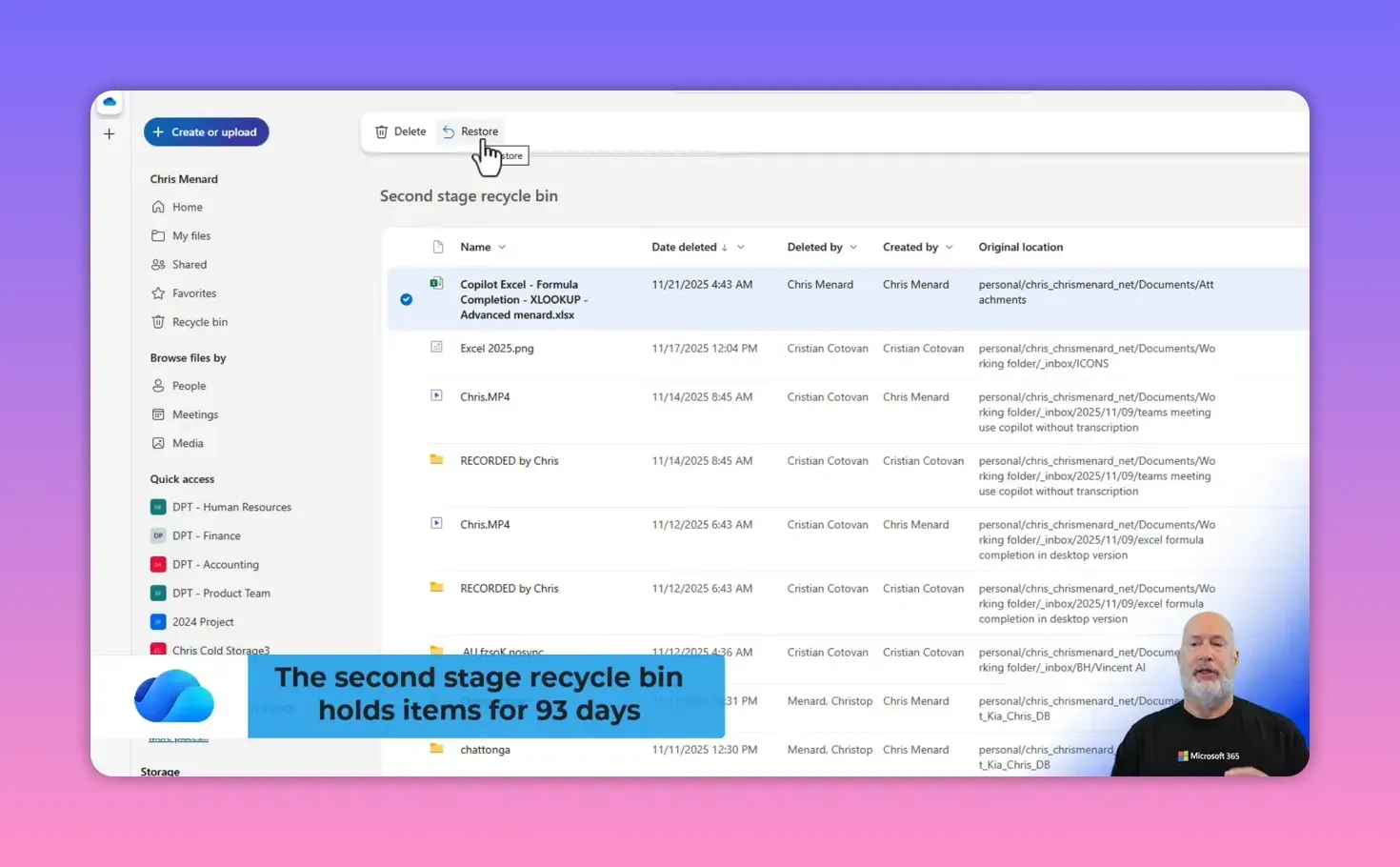Open Shared from the sidebar menu
This screenshot has height=867, width=1400.
point(189,264)
